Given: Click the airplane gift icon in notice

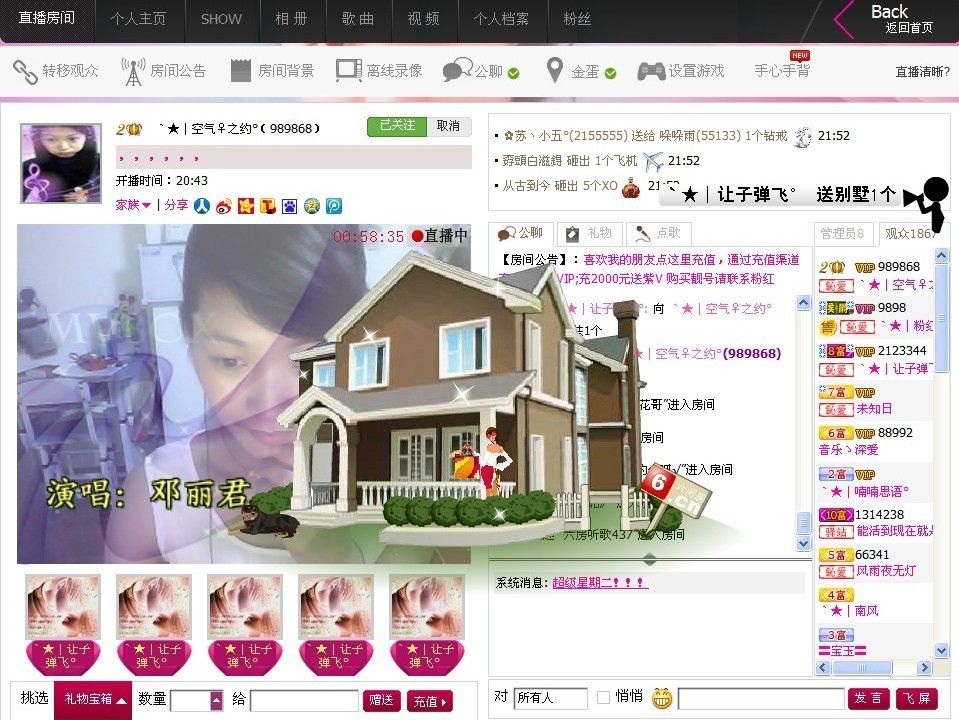Looking at the screenshot, I should point(653,161).
